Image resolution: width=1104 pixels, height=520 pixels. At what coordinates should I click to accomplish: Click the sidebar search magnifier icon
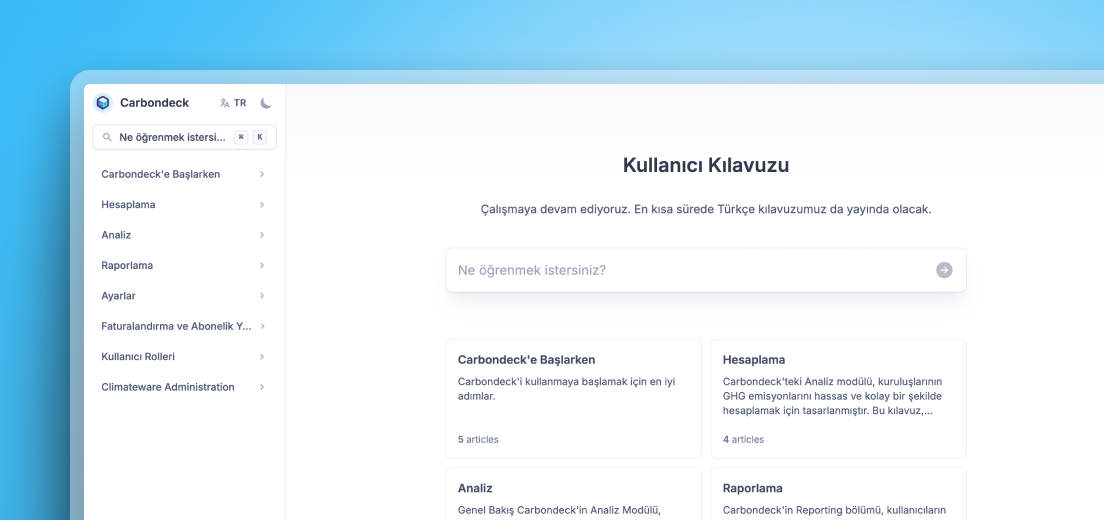[108, 137]
